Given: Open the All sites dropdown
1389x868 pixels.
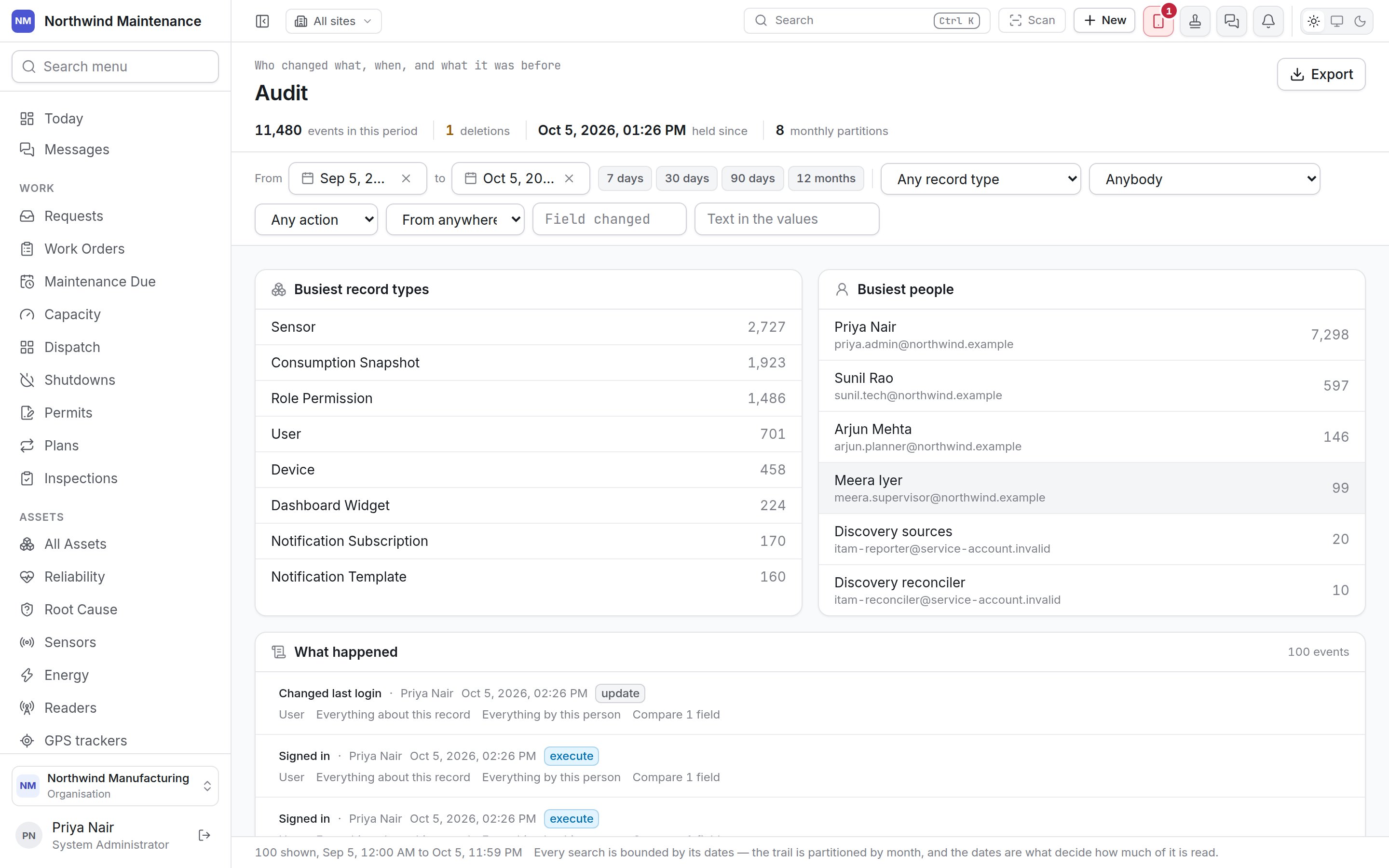Looking at the screenshot, I should tap(333, 21).
